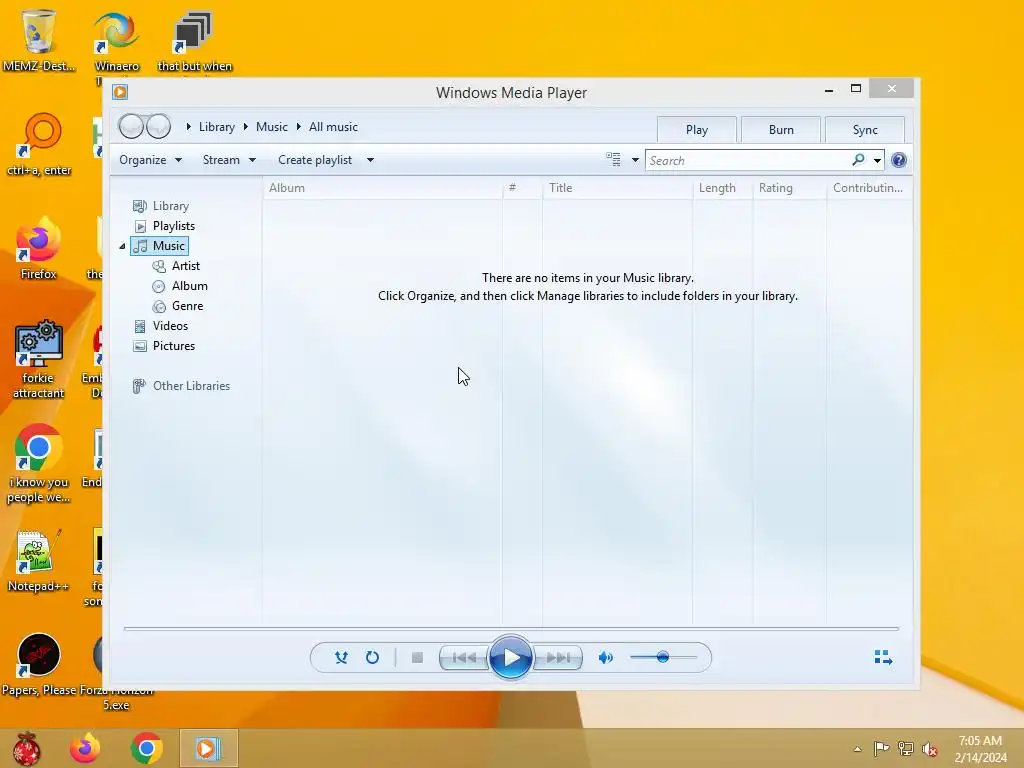Sort by the Contributing artist column header
The width and height of the screenshot is (1024, 768).
(x=869, y=188)
